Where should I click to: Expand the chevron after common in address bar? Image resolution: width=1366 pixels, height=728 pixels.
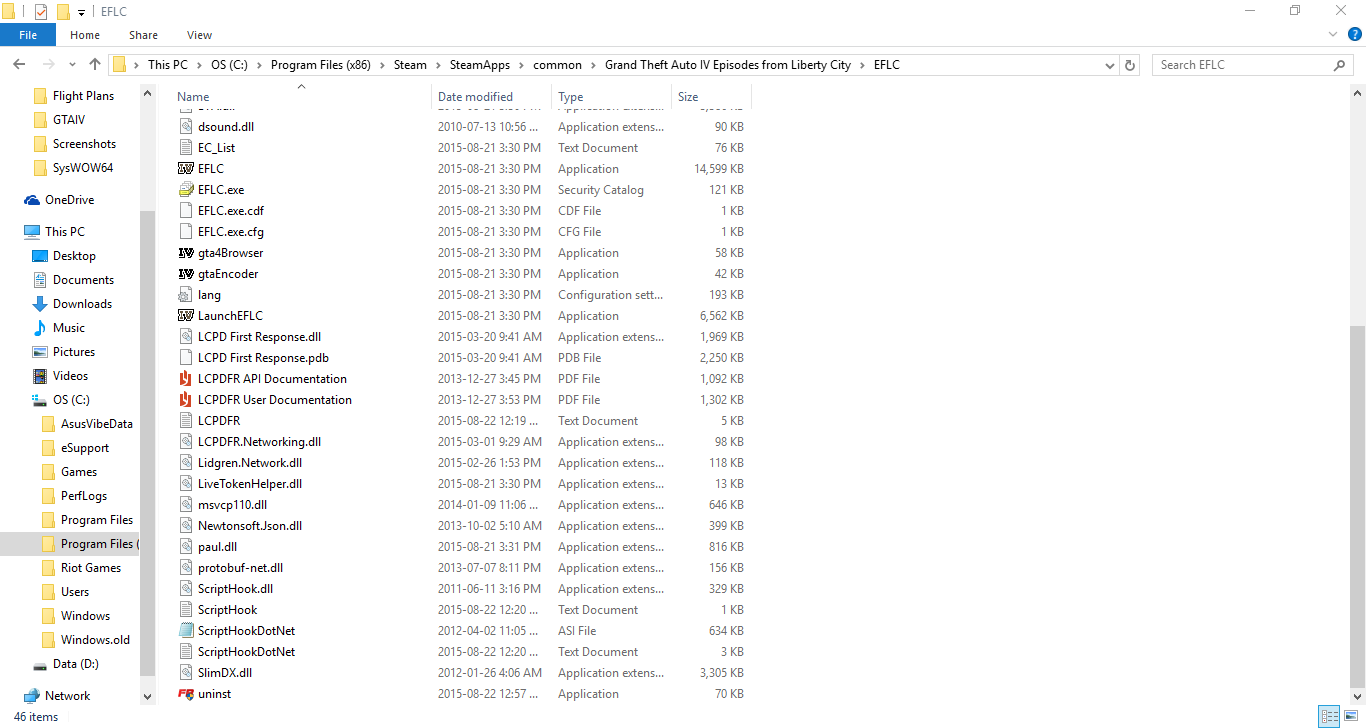(593, 65)
